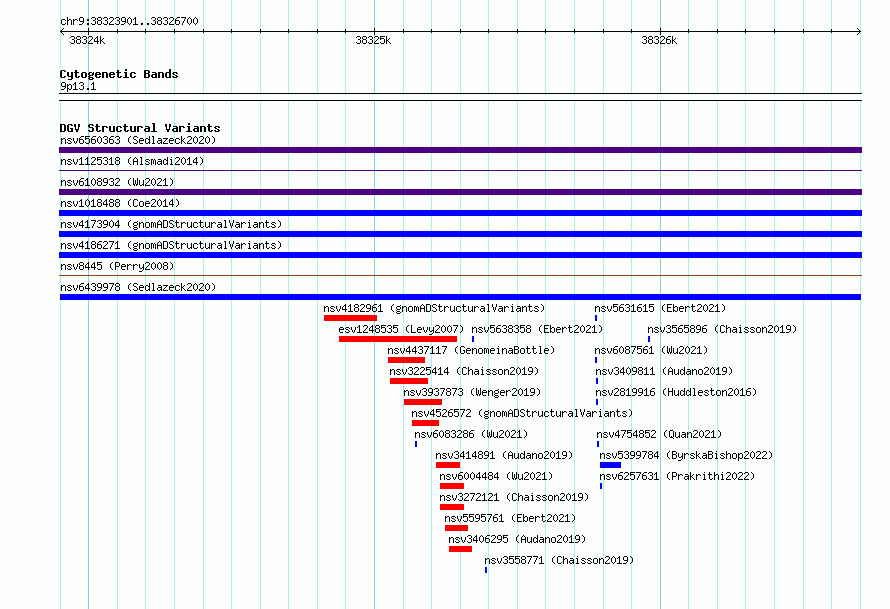This screenshot has height=609, width=890.
Task: Open esv1248535 (Levy2007) label
Action: coord(401,329)
